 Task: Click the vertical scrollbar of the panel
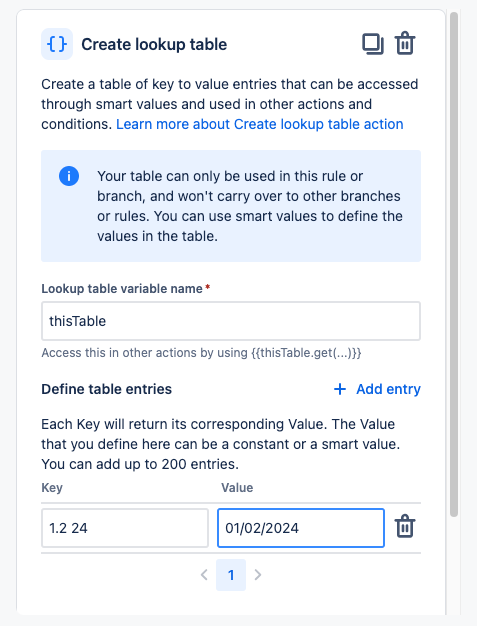[453, 263]
